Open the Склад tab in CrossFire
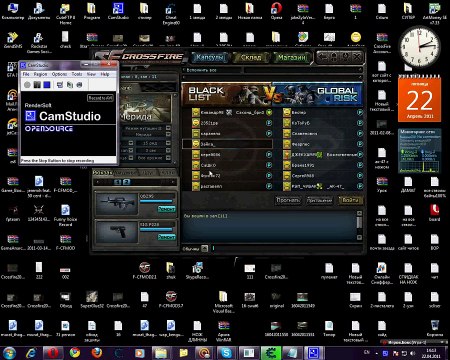The width and height of the screenshot is (450, 360). [251, 57]
